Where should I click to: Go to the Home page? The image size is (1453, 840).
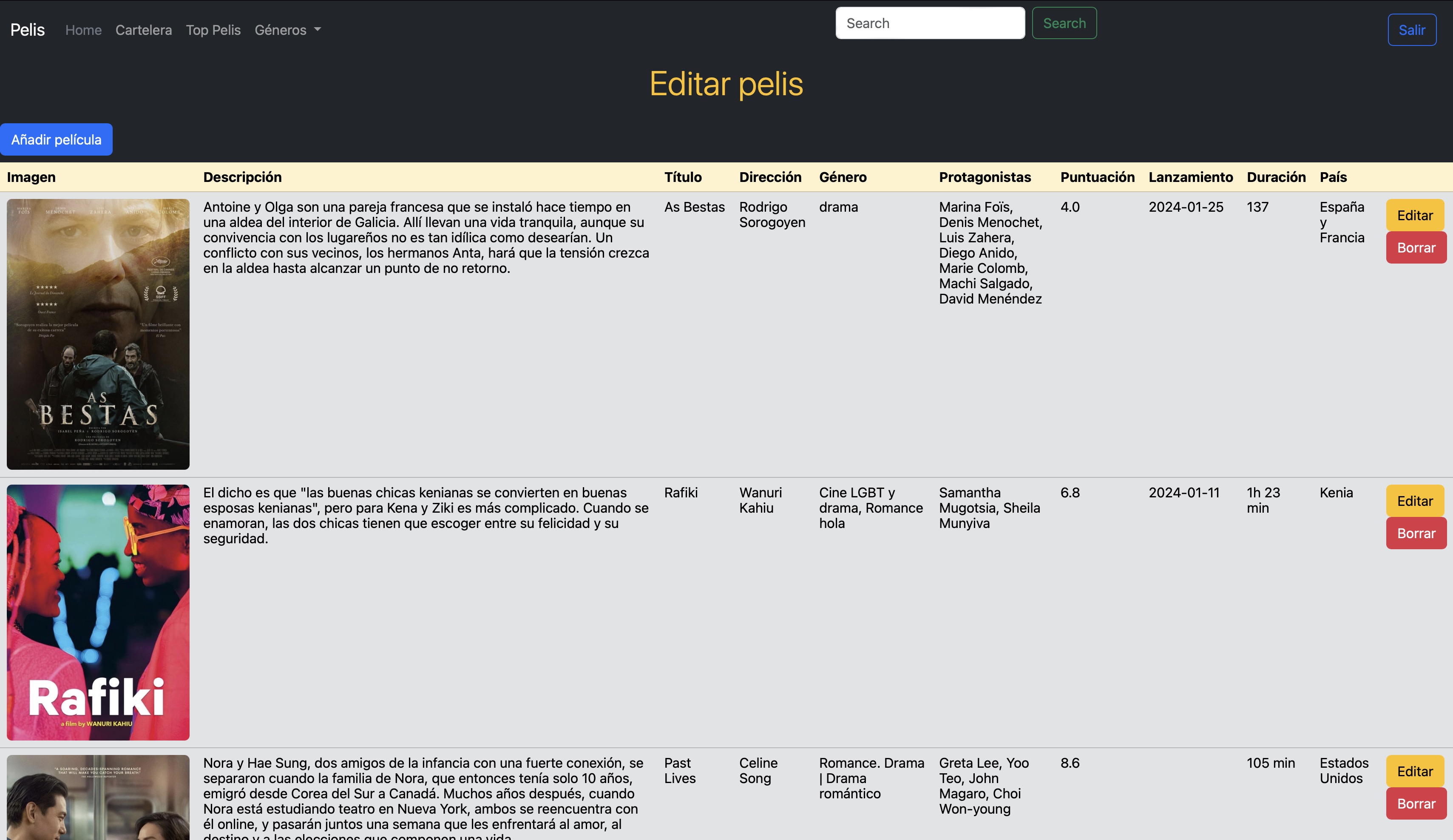click(x=83, y=30)
